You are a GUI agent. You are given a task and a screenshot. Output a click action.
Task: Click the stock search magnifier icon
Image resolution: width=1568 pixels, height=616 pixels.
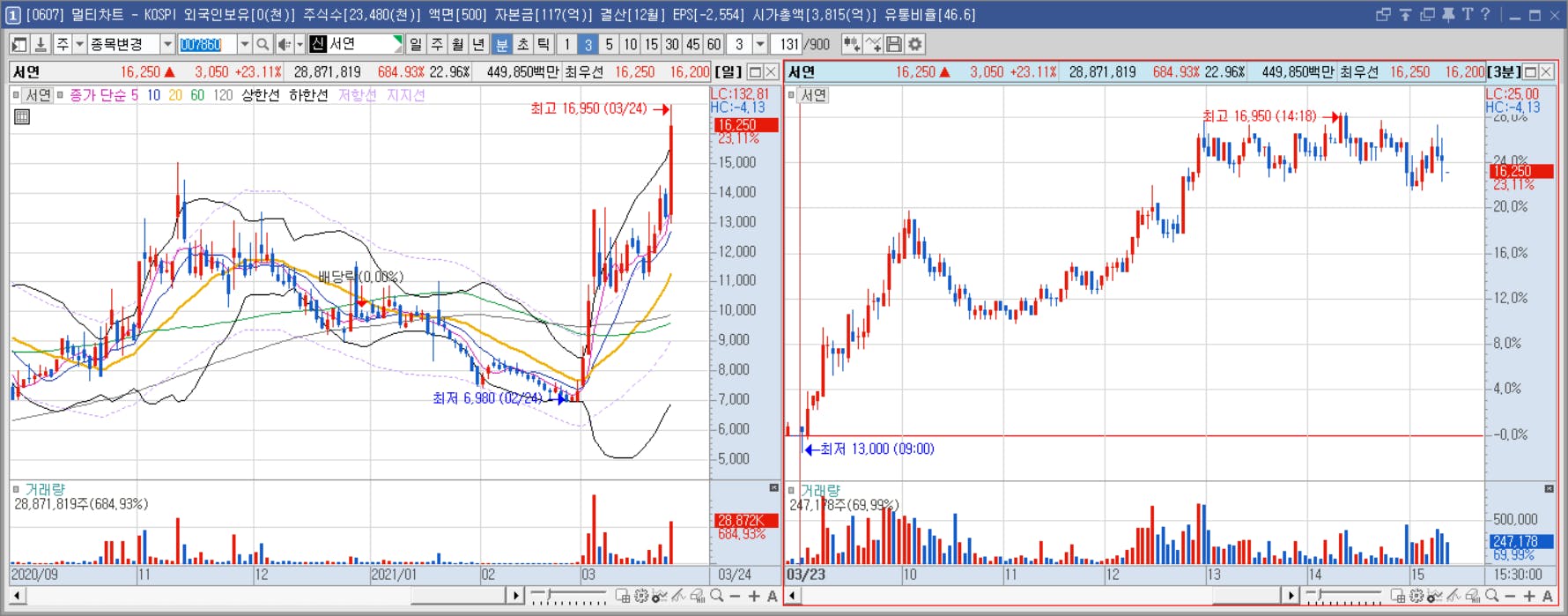point(263,44)
